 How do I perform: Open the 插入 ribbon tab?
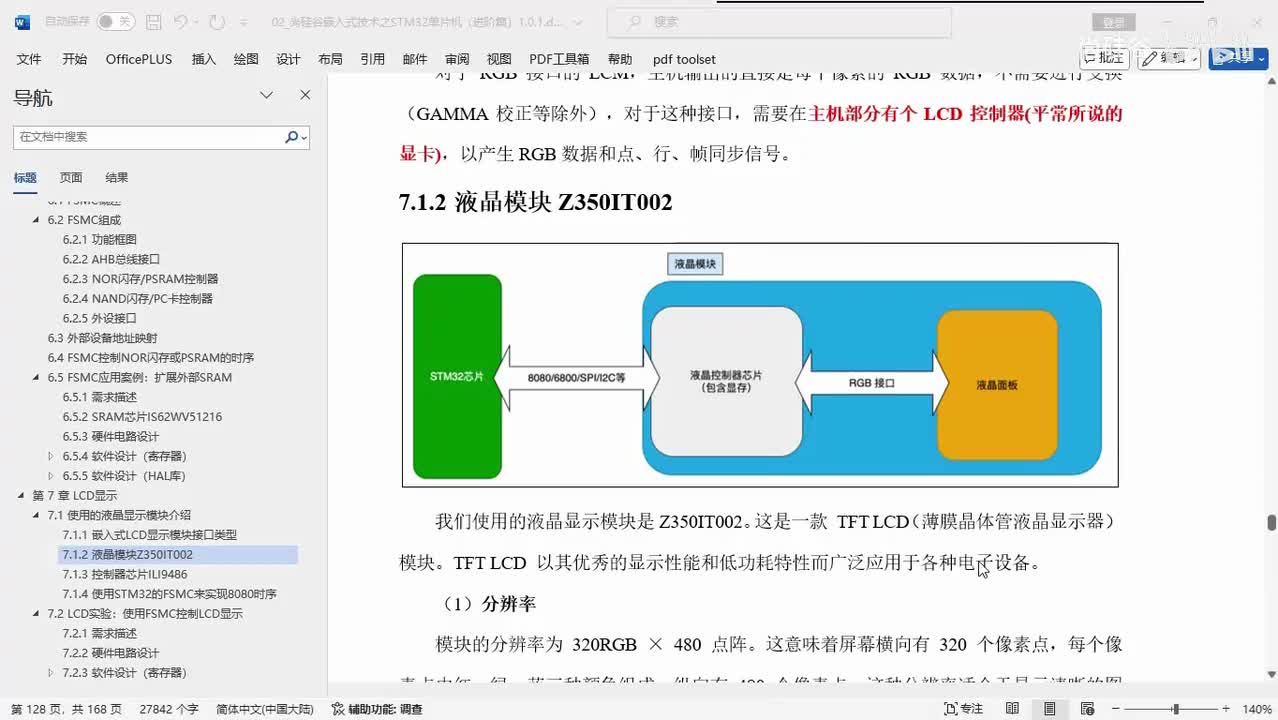coord(204,59)
